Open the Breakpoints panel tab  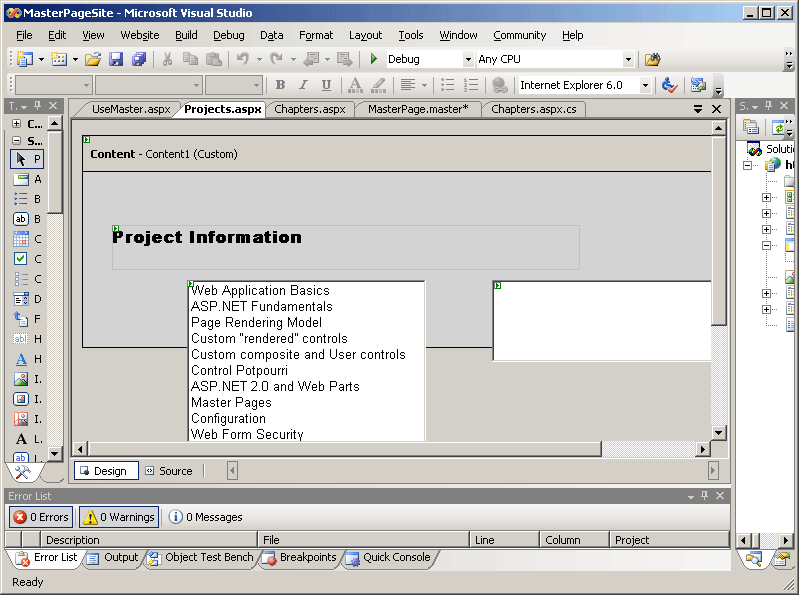pos(300,558)
